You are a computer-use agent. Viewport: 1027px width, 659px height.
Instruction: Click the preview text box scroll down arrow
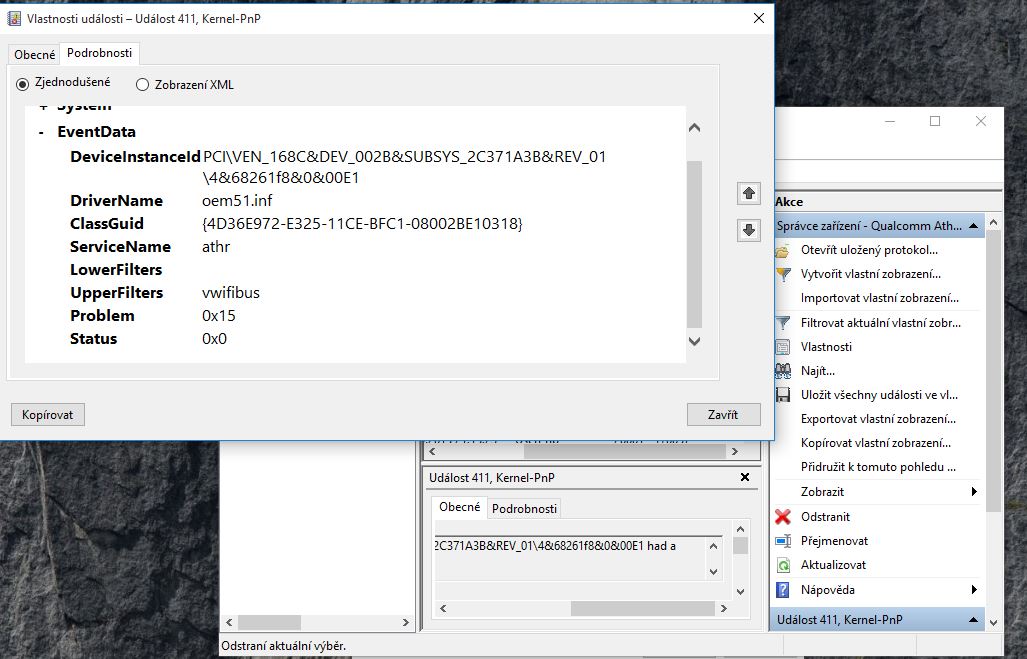click(x=713, y=572)
